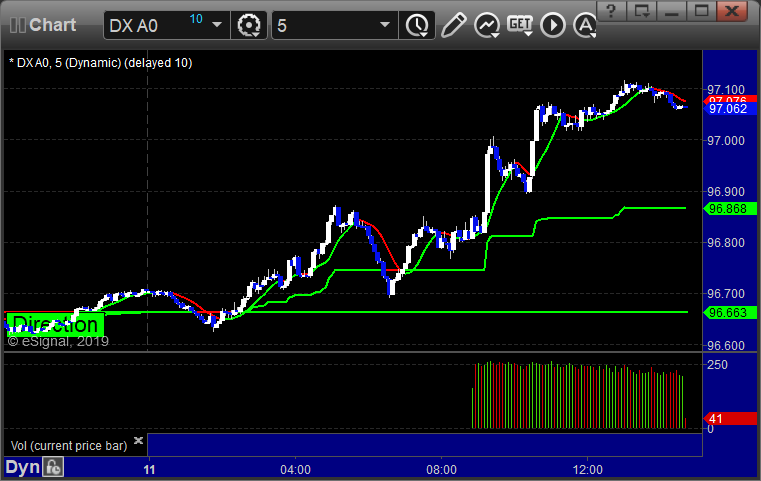Open the studies line-chart icon

click(487, 25)
